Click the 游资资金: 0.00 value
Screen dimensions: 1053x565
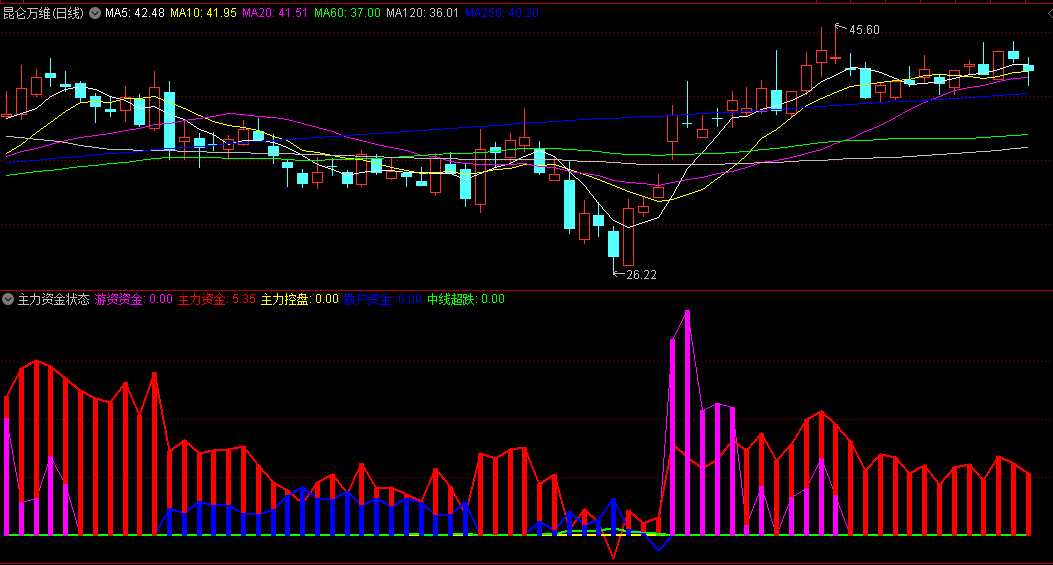coord(134,299)
